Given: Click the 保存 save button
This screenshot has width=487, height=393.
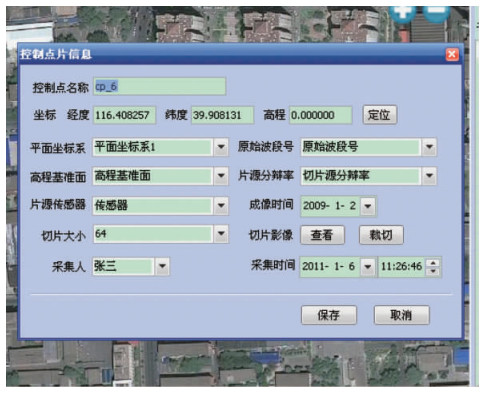Looking at the screenshot, I should pos(329,315).
